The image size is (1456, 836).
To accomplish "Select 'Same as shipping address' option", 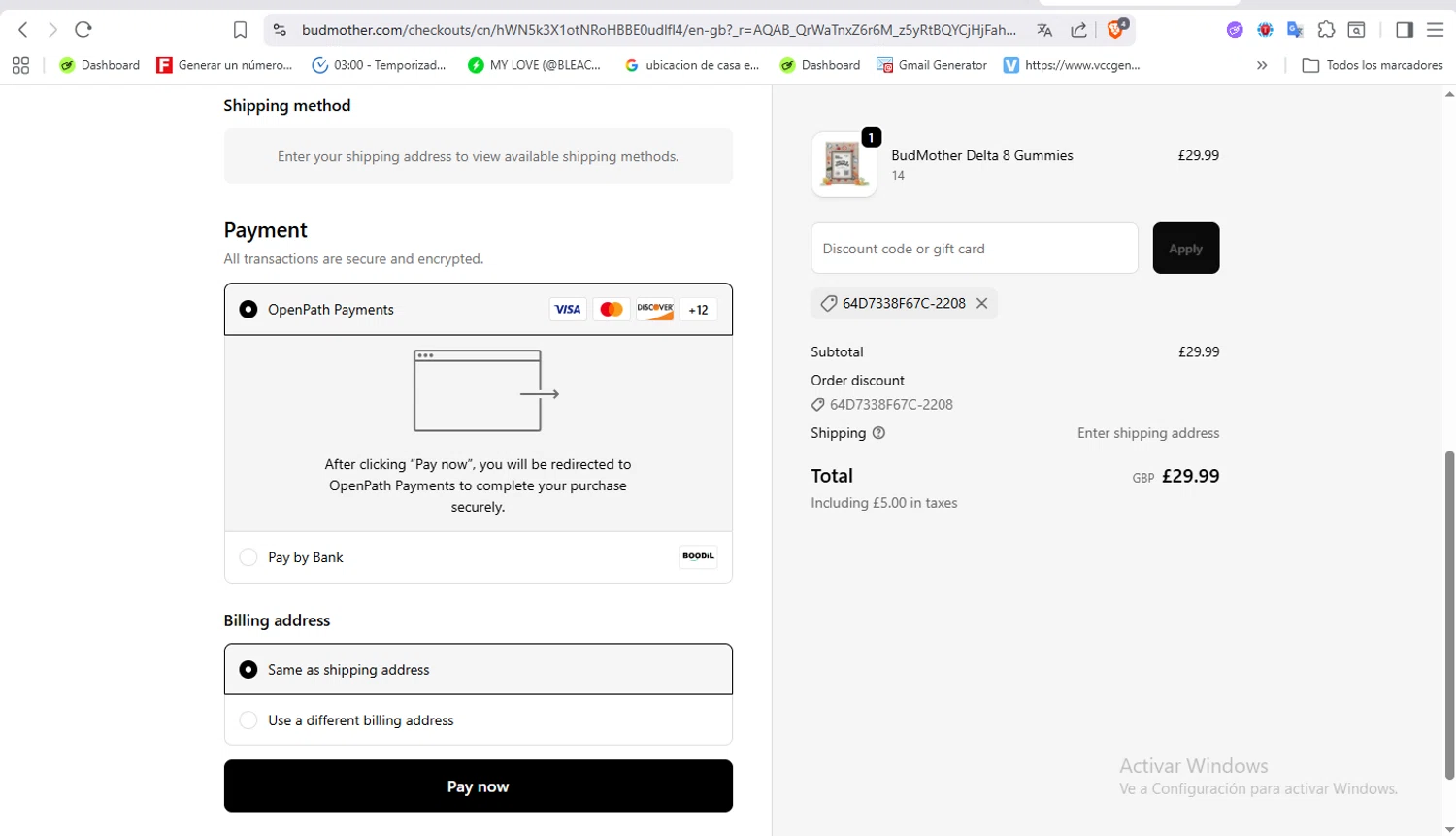I will 479,669.
